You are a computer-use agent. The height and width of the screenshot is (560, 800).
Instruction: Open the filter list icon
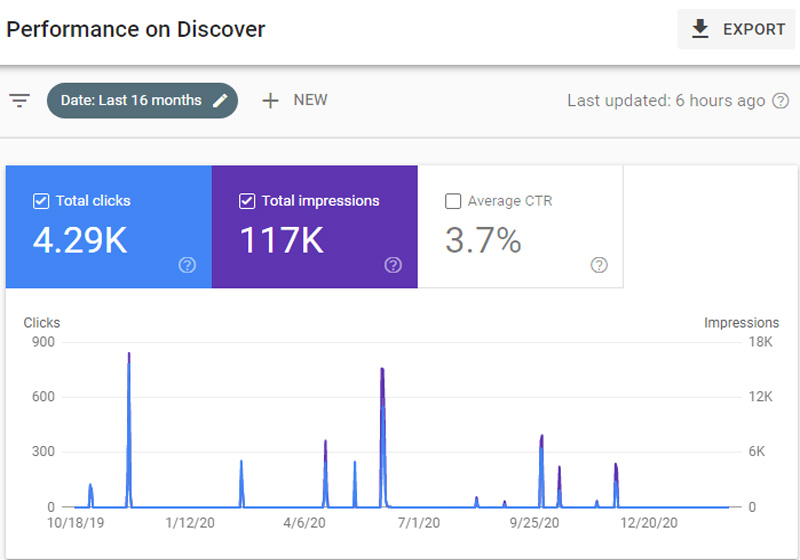[20, 101]
